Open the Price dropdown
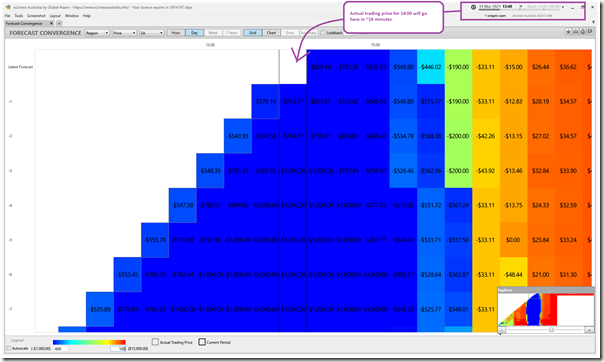 pyautogui.click(x=124, y=33)
